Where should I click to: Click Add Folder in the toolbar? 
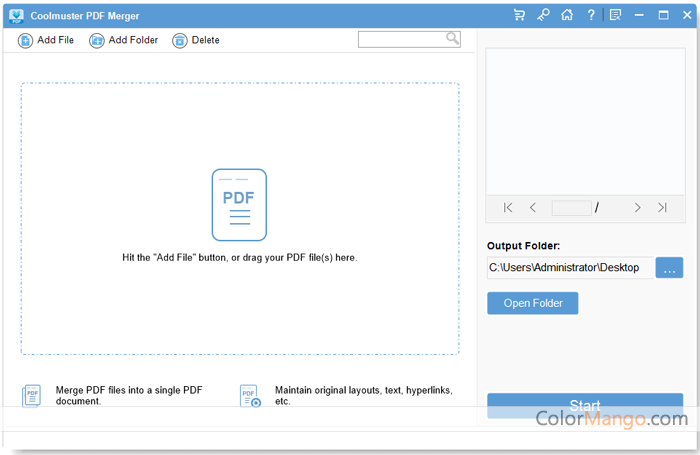point(124,40)
